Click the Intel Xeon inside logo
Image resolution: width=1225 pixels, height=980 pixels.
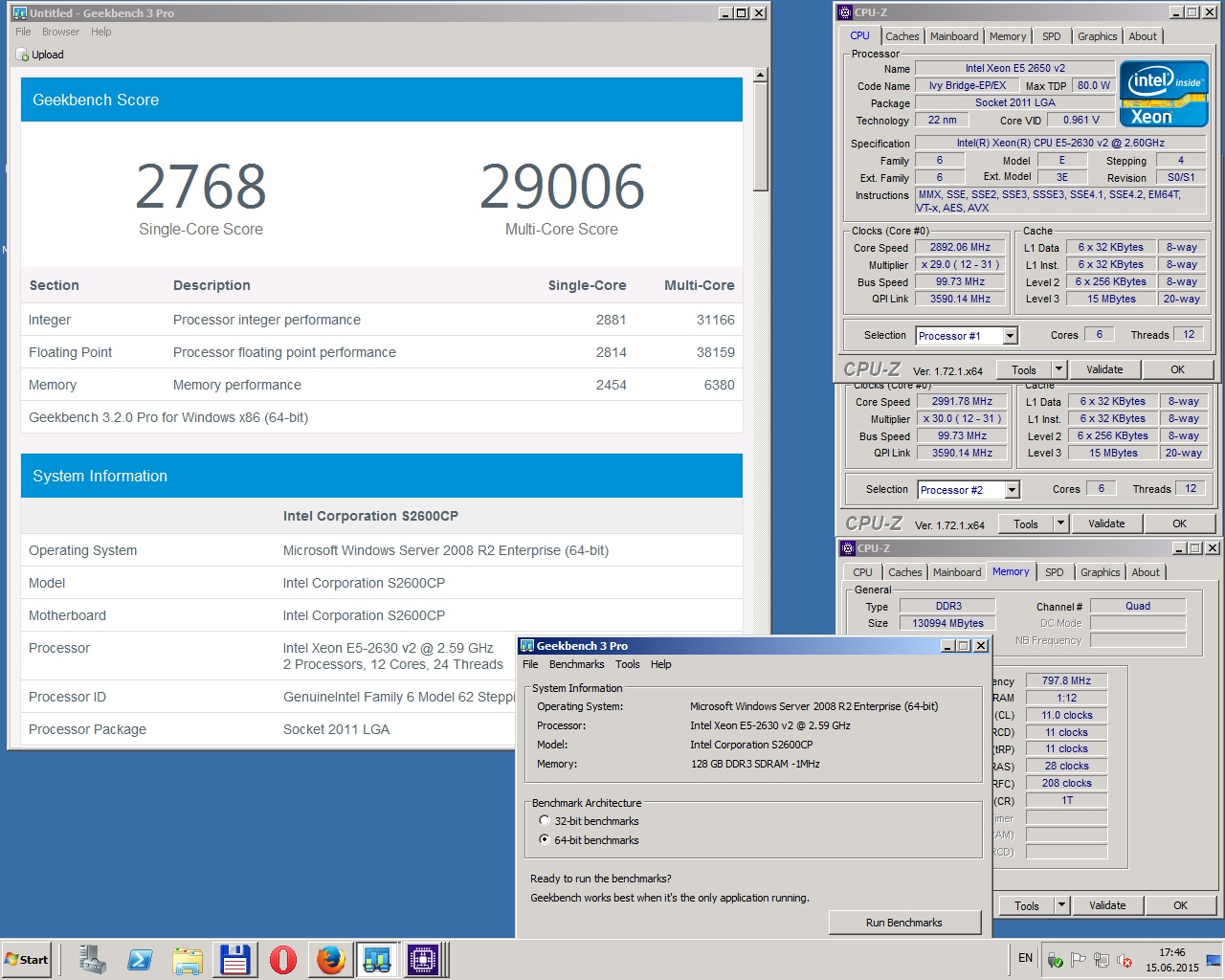click(1163, 94)
